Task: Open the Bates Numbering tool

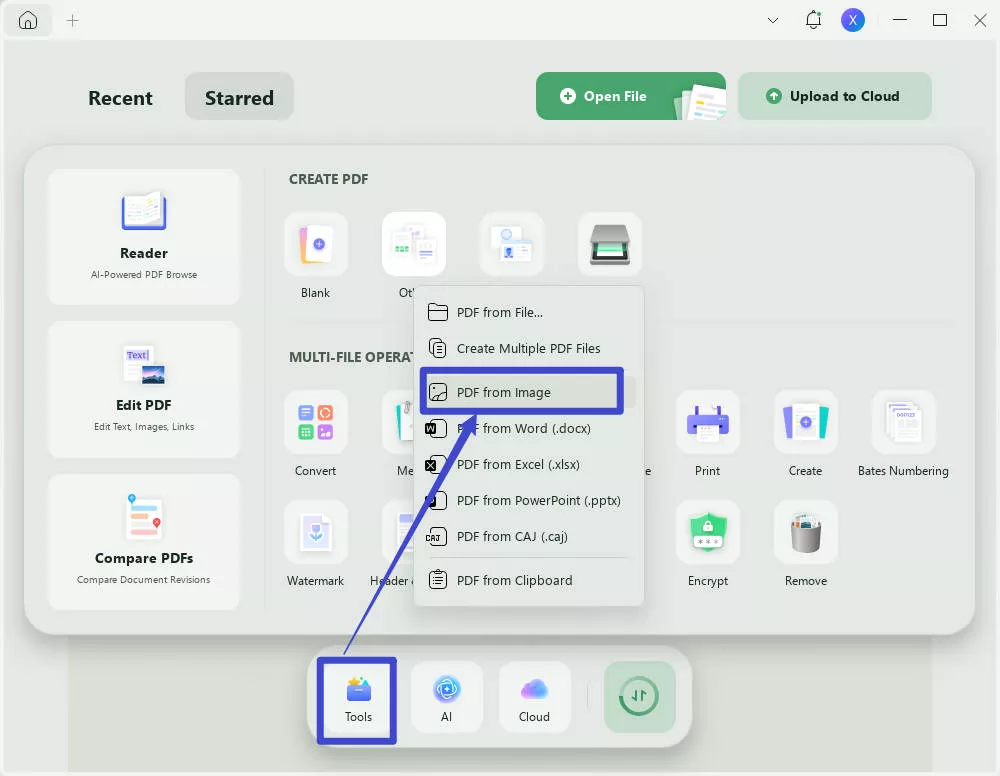Action: pyautogui.click(x=902, y=421)
